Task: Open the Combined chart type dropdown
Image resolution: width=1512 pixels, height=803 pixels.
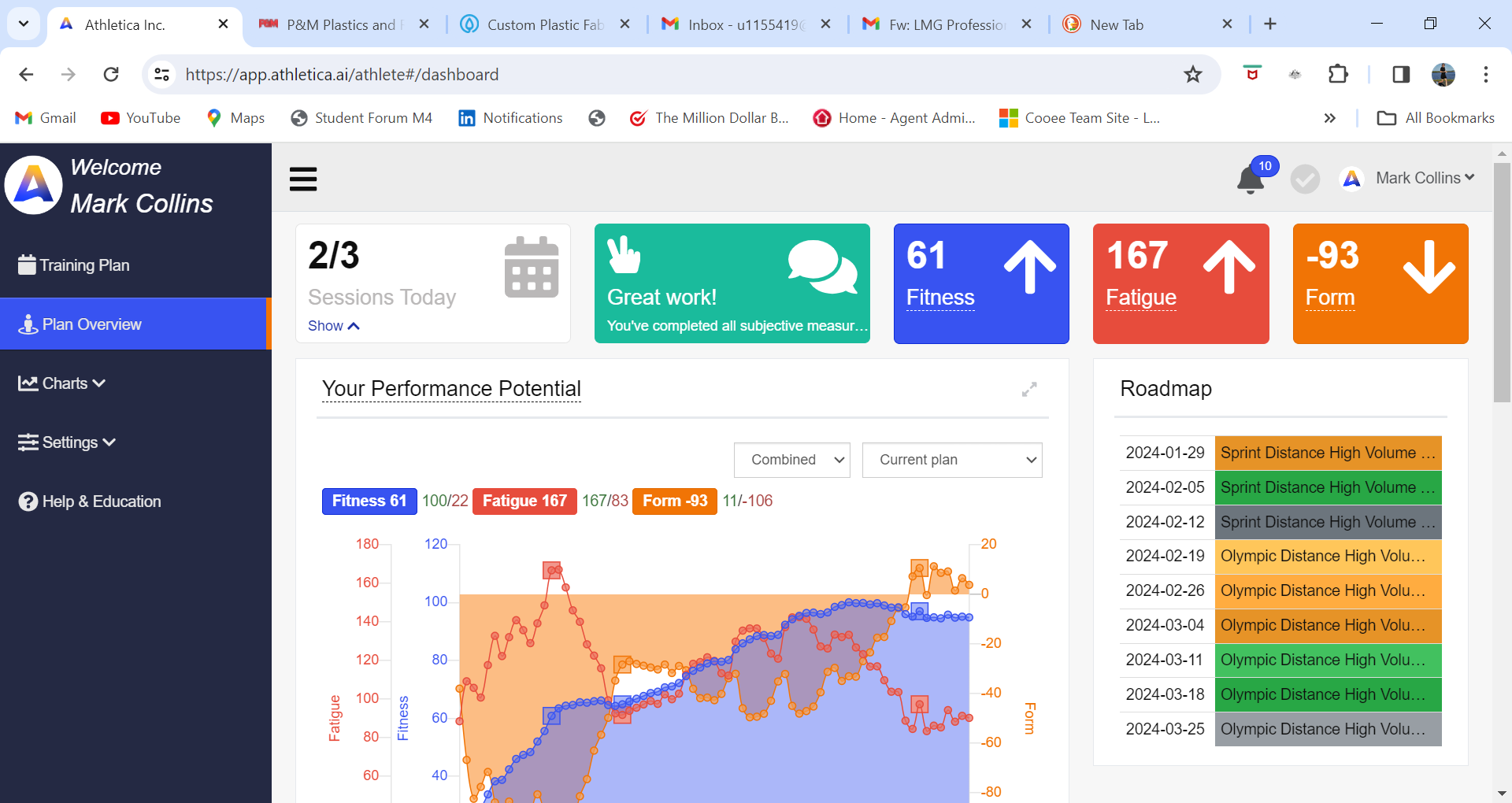Action: (792, 460)
